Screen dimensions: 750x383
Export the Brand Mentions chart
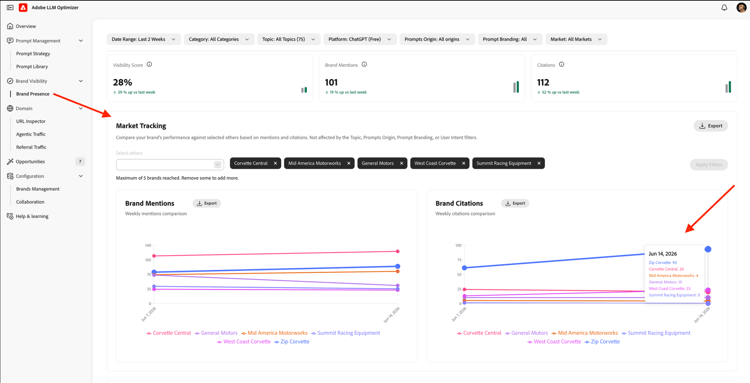[207, 203]
